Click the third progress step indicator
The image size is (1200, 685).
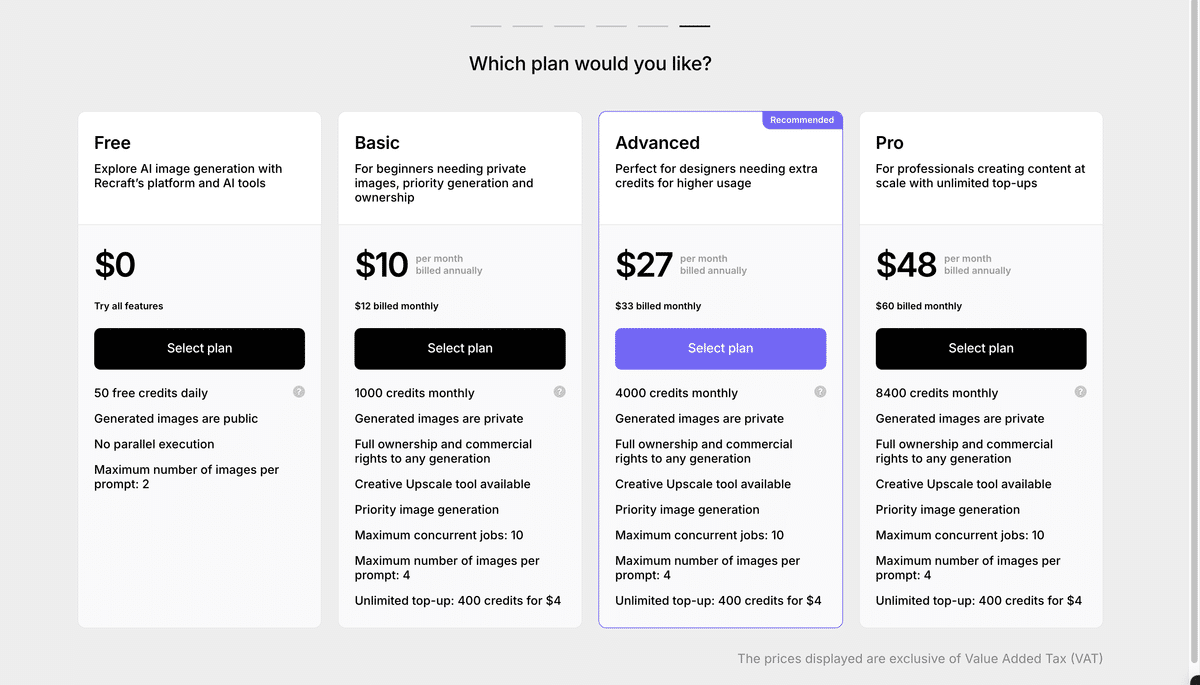pyautogui.click(x=569, y=26)
